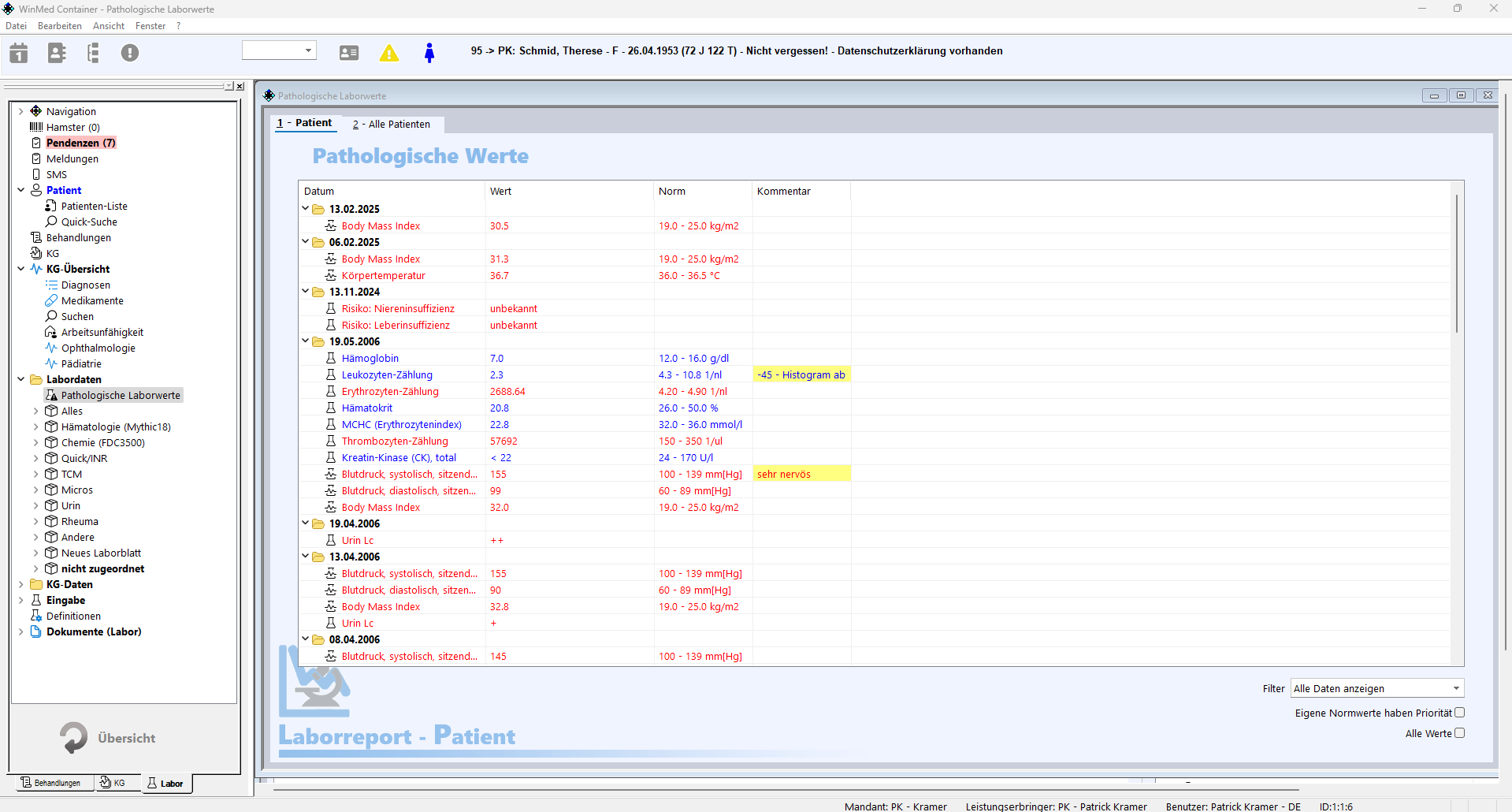Open SMS entry in sidebar
This screenshot has width=1512, height=812.
coord(57,174)
